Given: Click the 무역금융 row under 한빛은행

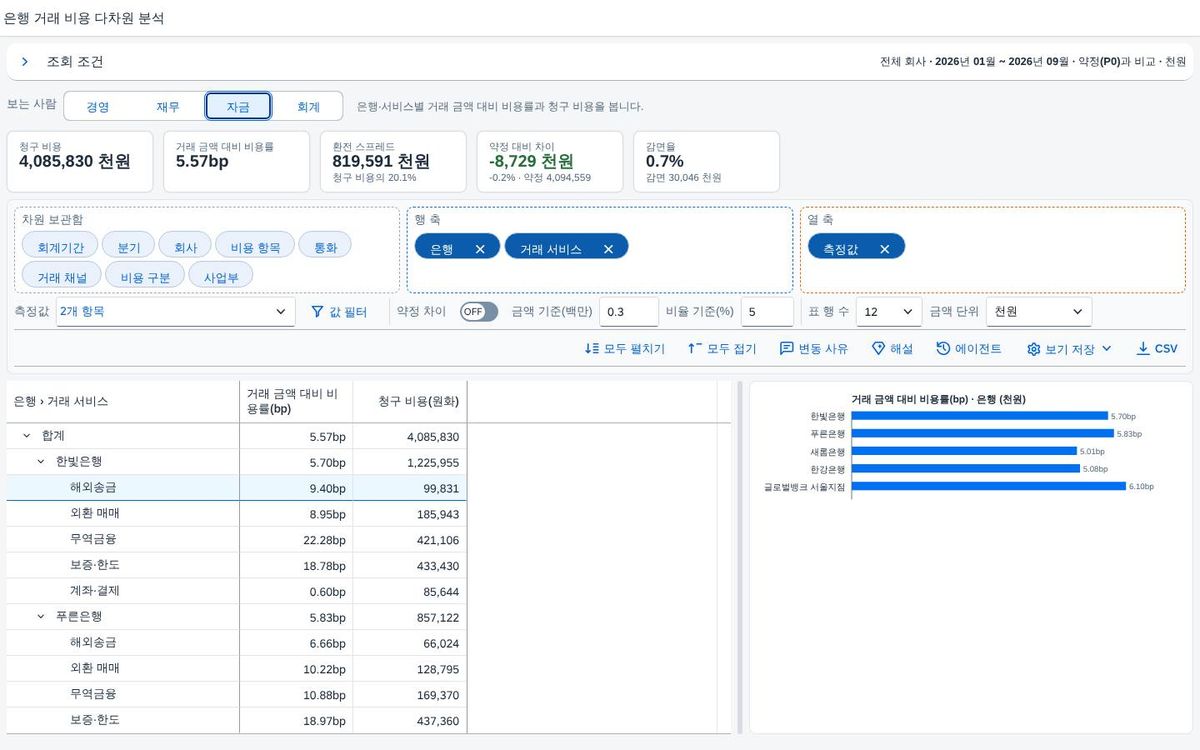Looking at the screenshot, I should [237, 540].
